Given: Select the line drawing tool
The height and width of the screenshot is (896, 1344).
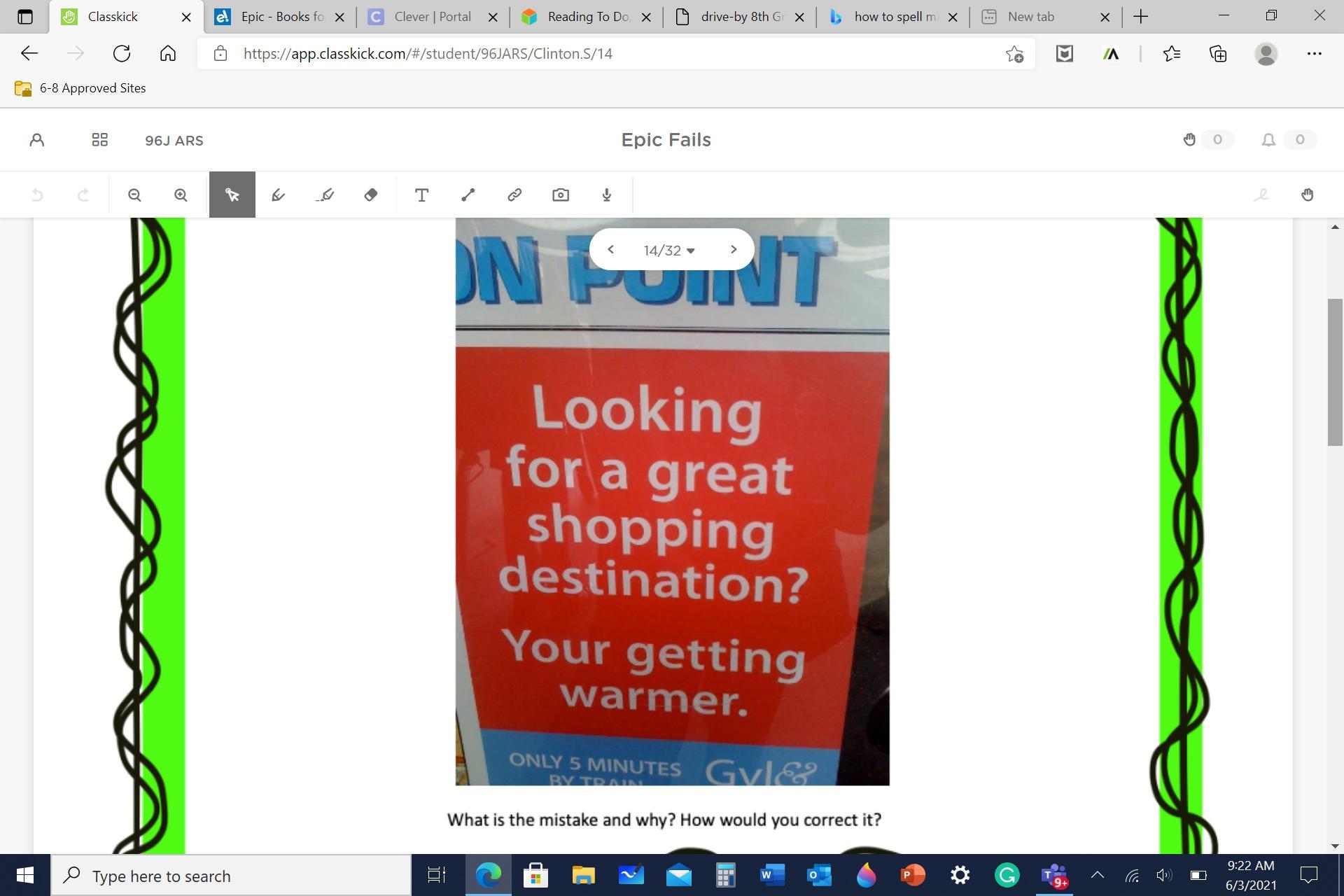Looking at the screenshot, I should tap(468, 195).
